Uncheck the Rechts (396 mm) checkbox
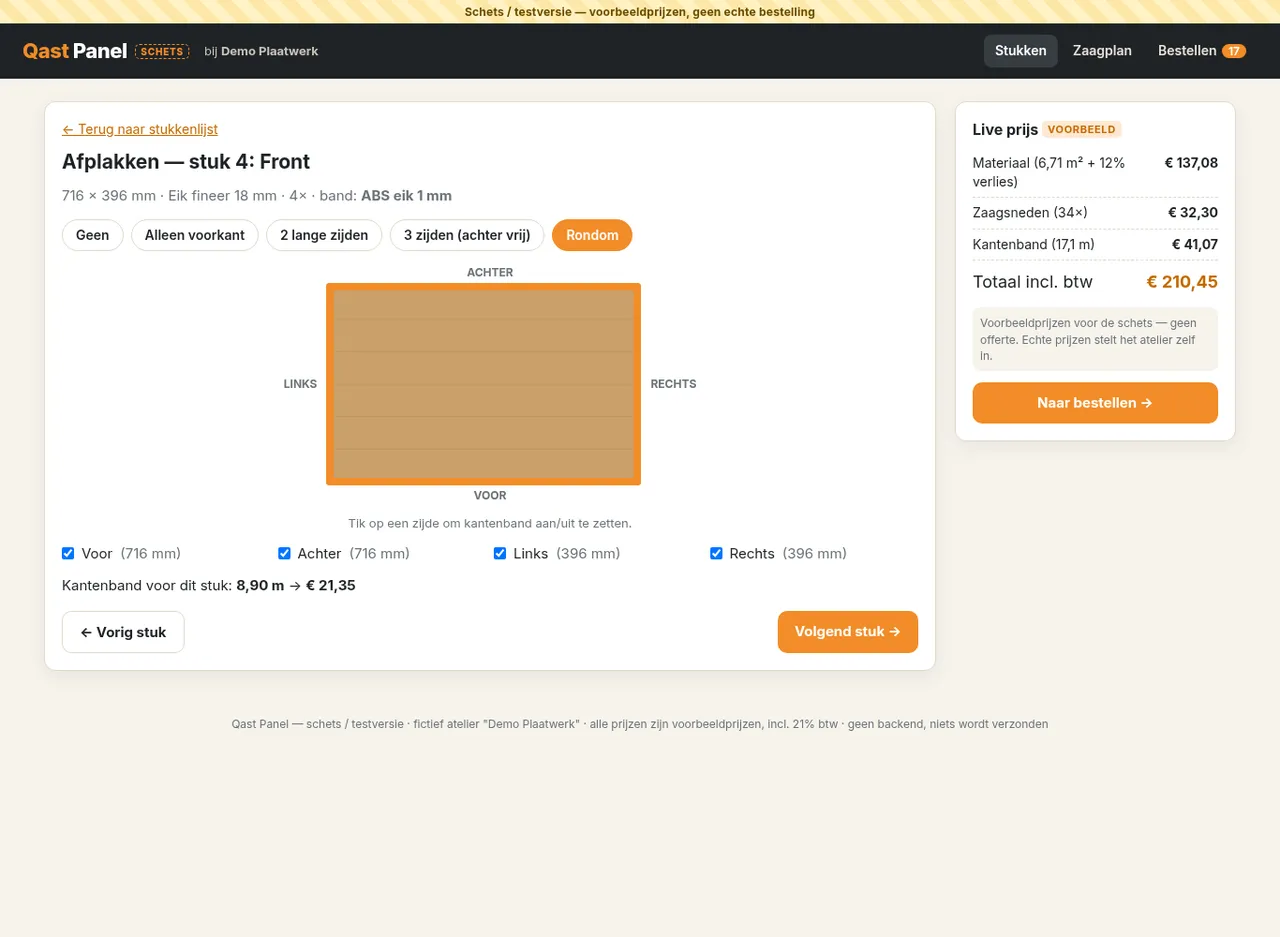The height and width of the screenshot is (937, 1280). pos(716,553)
